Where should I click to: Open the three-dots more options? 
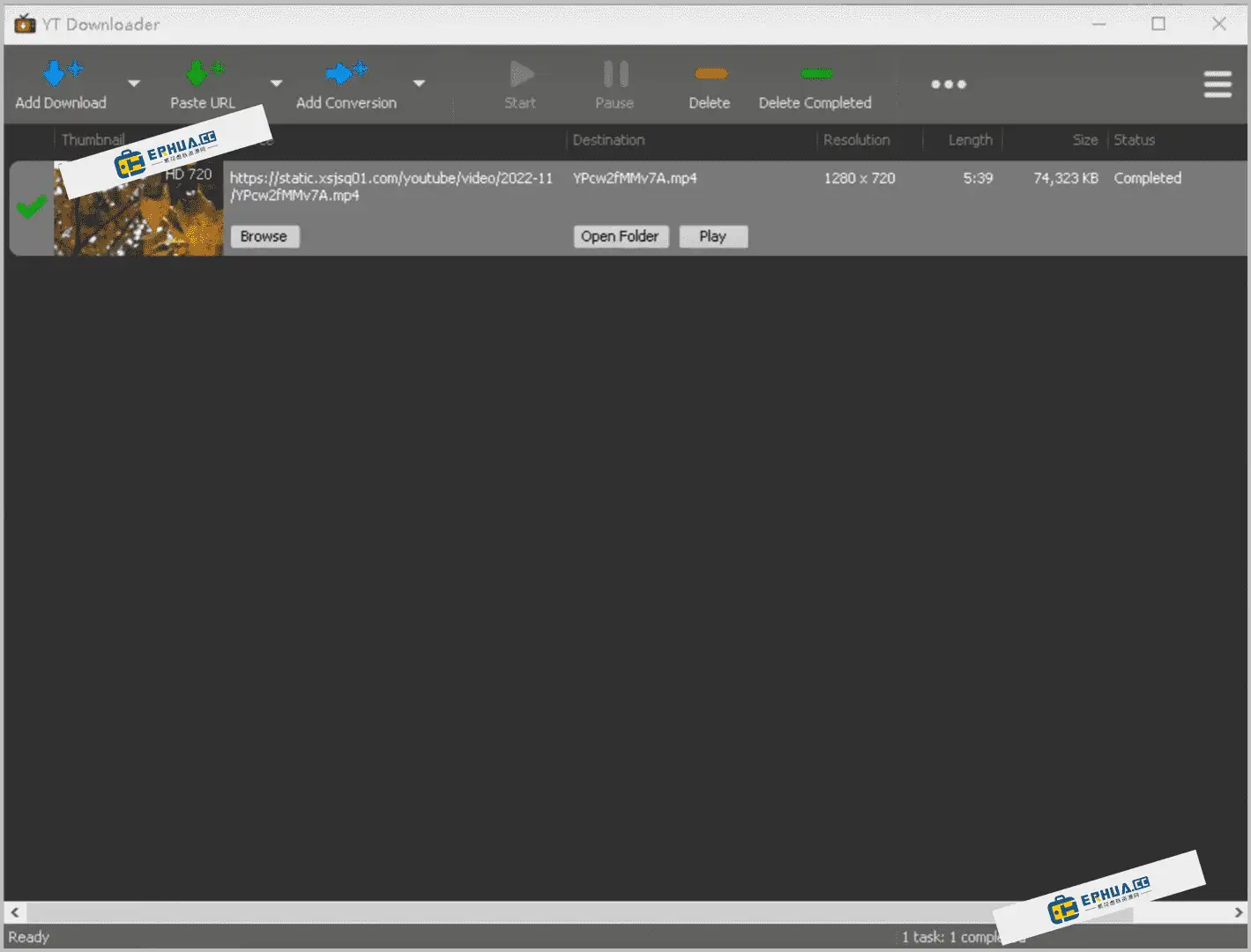[949, 85]
